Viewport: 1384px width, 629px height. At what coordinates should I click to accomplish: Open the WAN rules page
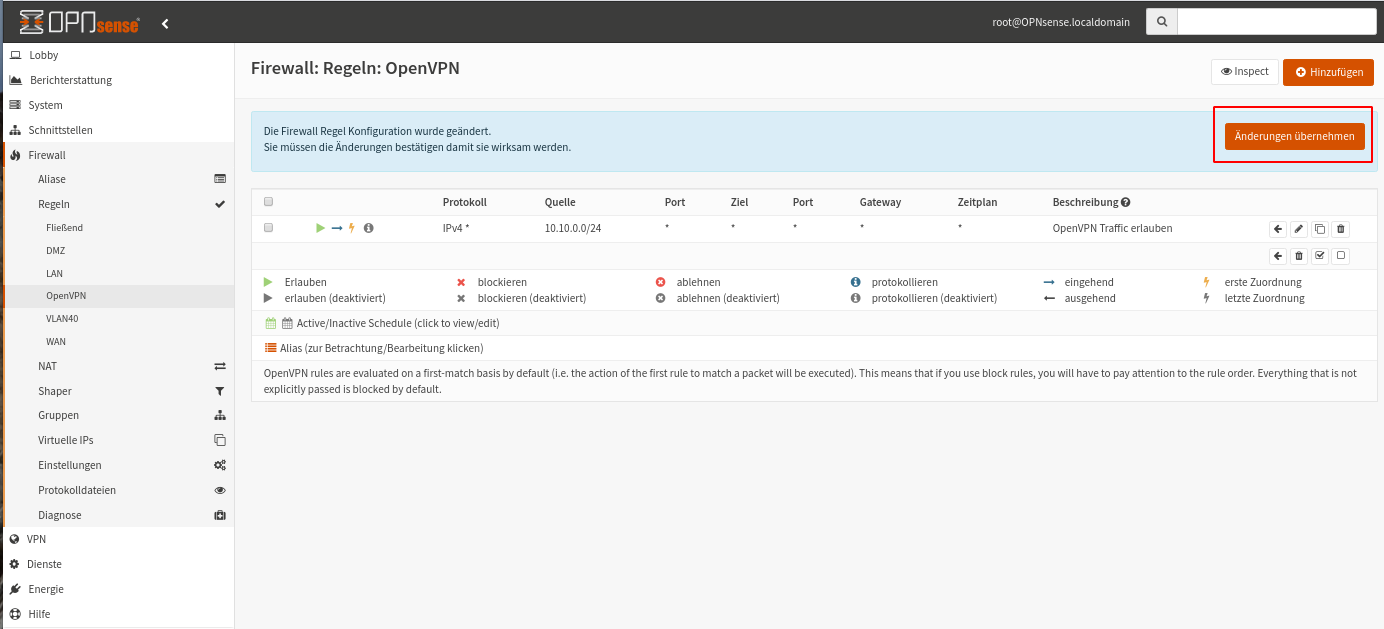click(56, 342)
